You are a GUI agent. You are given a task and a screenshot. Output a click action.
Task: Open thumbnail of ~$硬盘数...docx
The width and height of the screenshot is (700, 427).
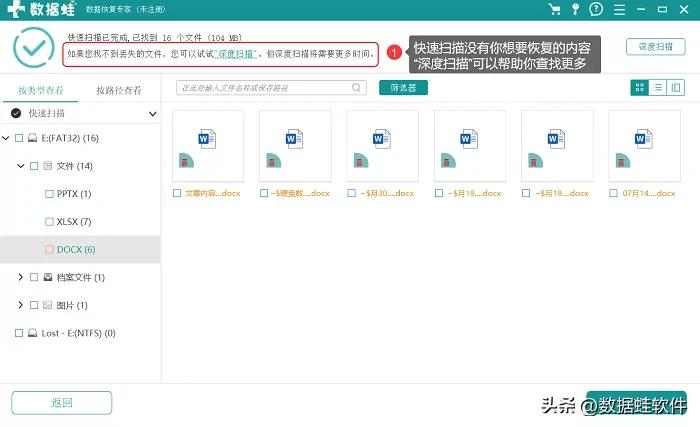(x=295, y=146)
